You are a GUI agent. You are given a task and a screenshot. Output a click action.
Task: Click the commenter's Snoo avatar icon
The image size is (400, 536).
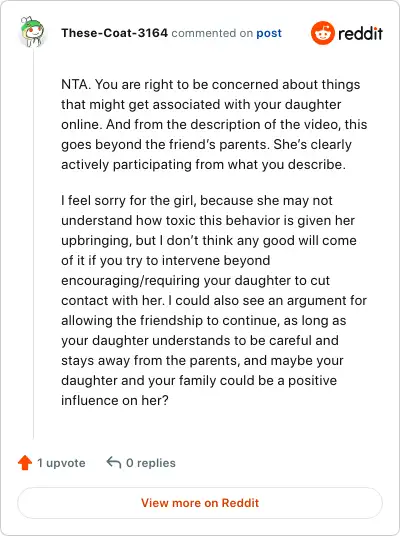pyautogui.click(x=31, y=31)
